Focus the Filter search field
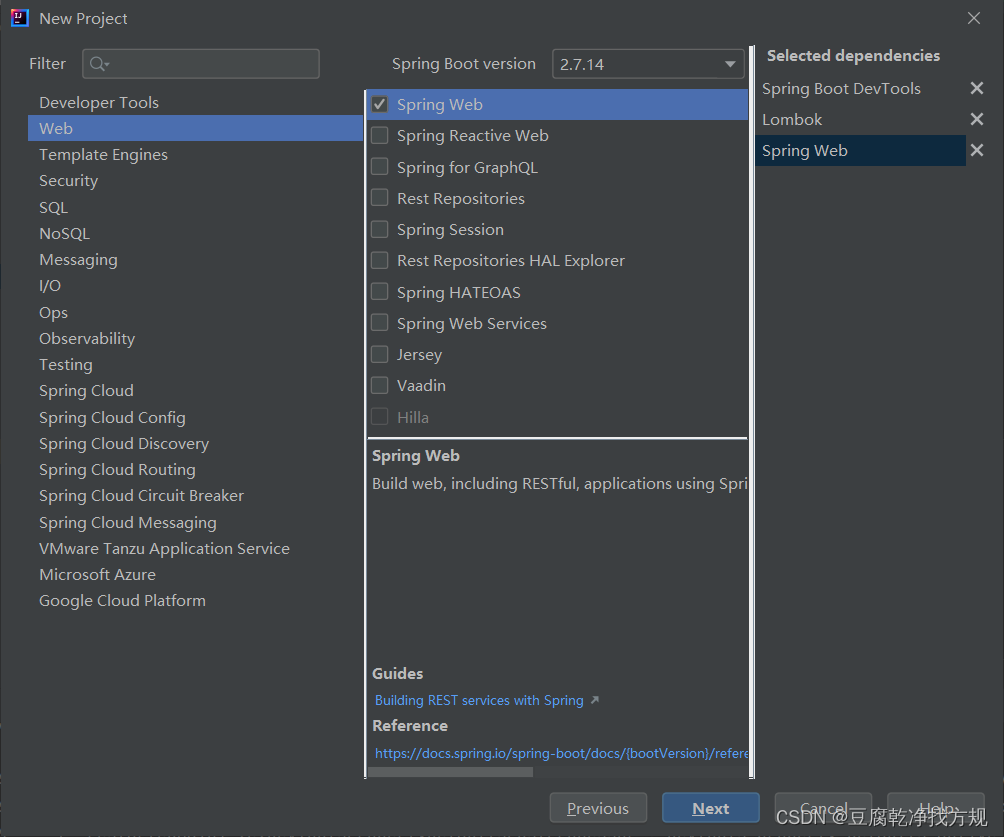 [200, 64]
